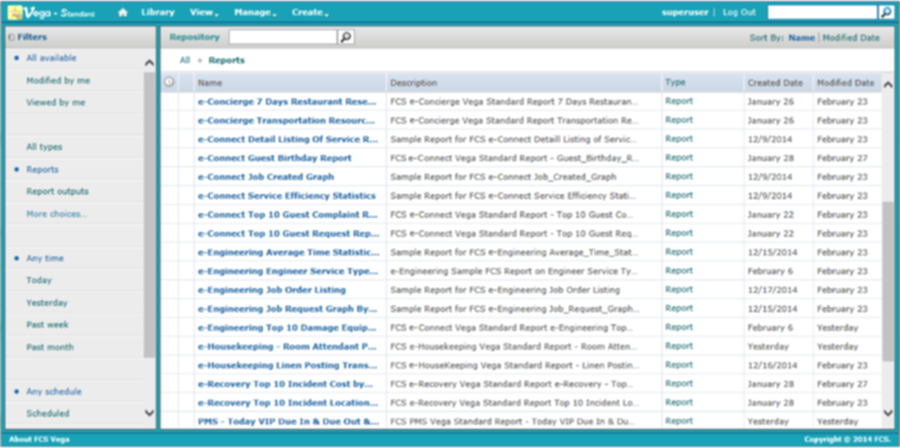Sort reports by Name

click(x=801, y=38)
